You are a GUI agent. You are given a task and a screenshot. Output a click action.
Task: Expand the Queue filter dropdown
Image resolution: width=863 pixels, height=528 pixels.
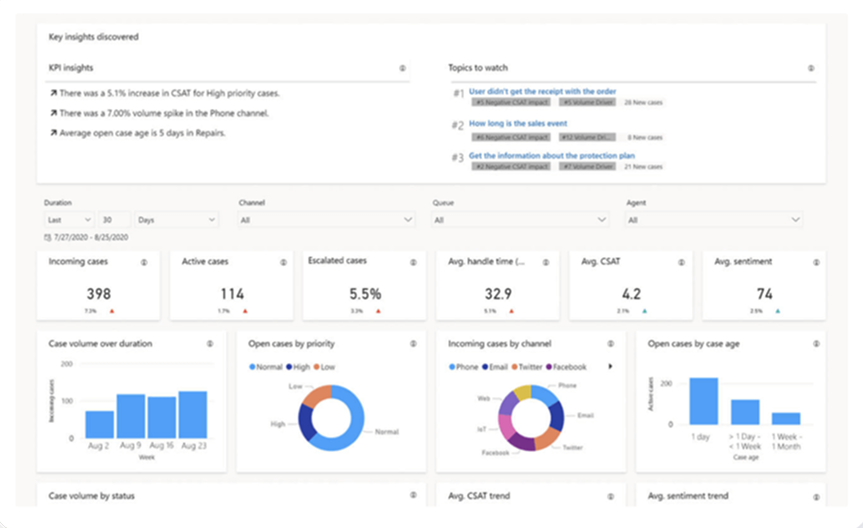coord(520,219)
